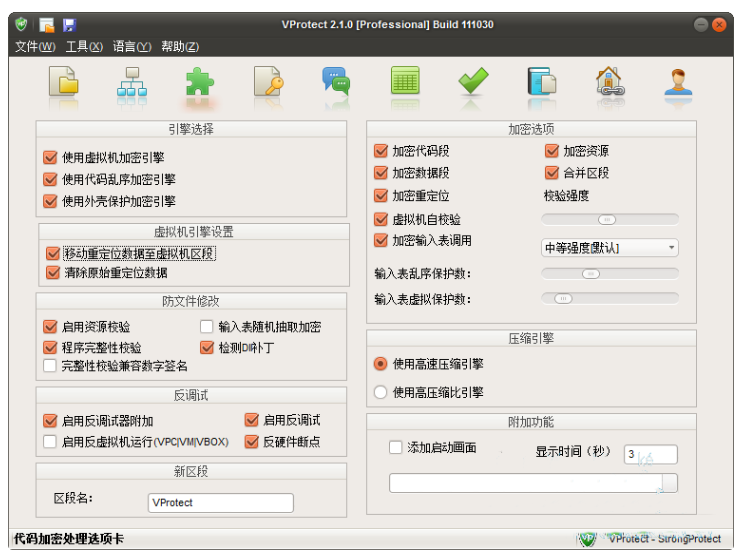The width and height of the screenshot is (738, 552).
Task: Select 使用高压缩比引擎 radio button
Action: (x=380, y=392)
